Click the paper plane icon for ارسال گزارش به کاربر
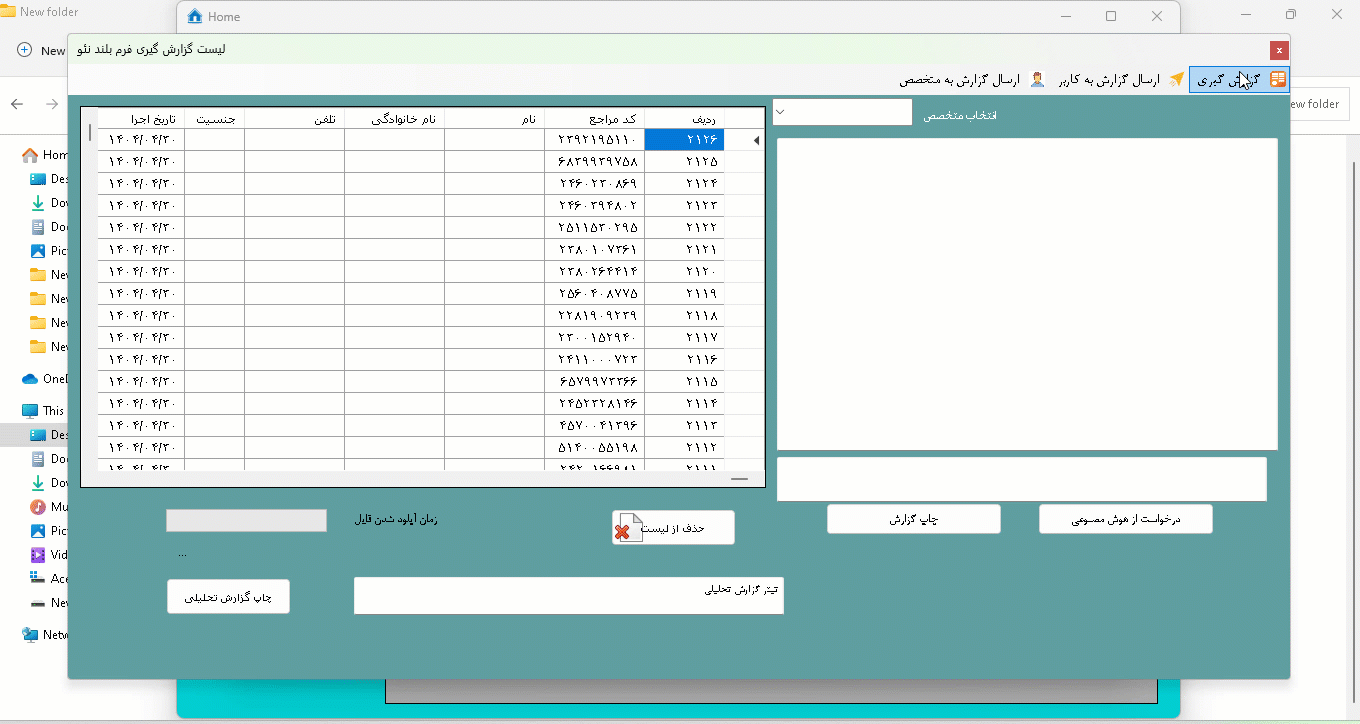 (1177, 80)
